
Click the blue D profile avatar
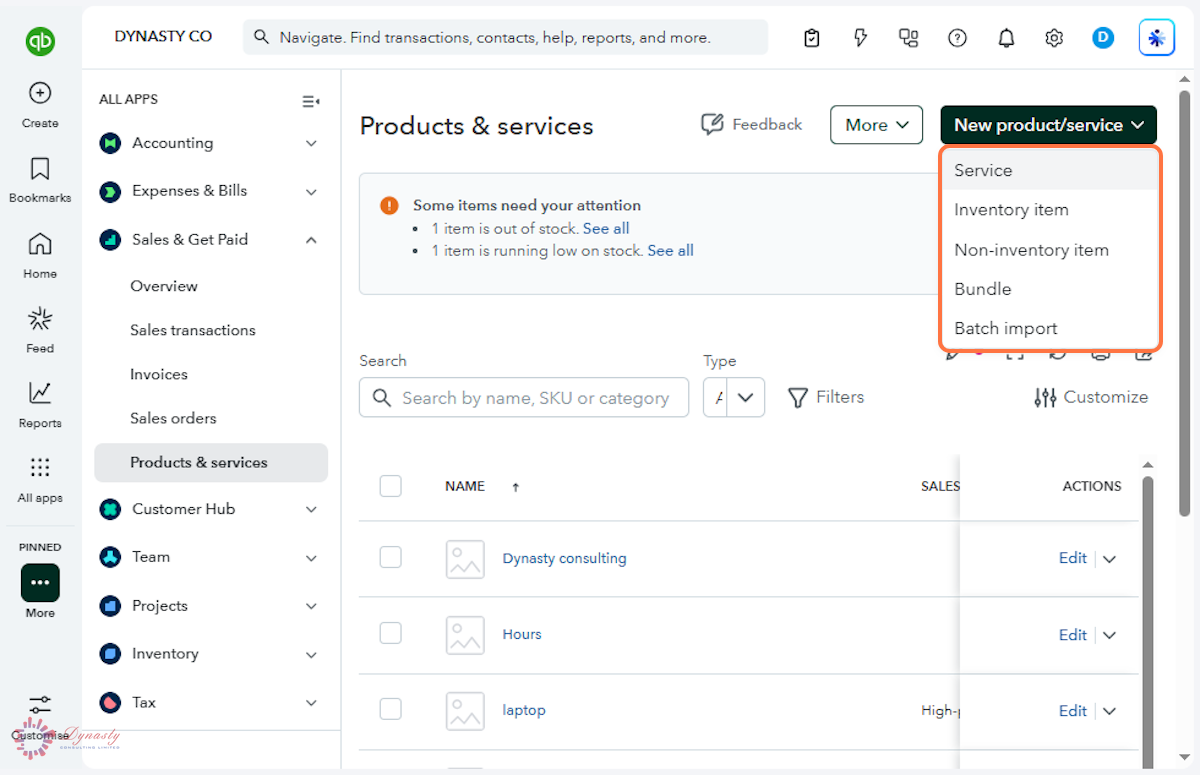click(x=1103, y=38)
